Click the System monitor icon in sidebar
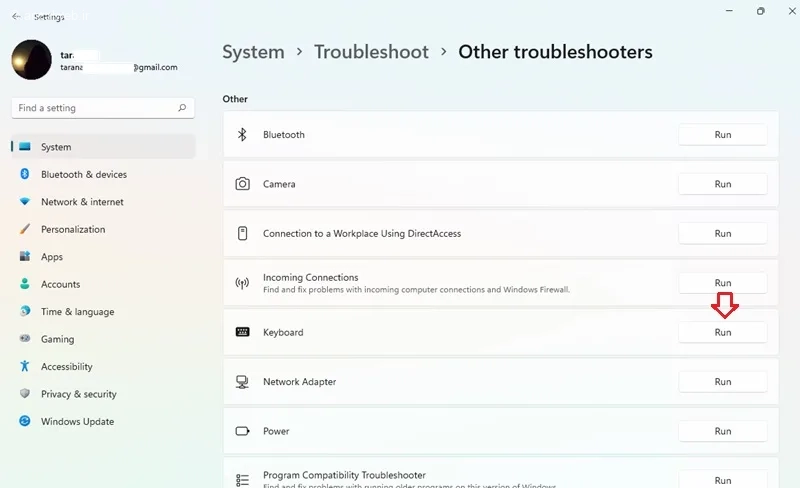800x488 pixels. 24,147
